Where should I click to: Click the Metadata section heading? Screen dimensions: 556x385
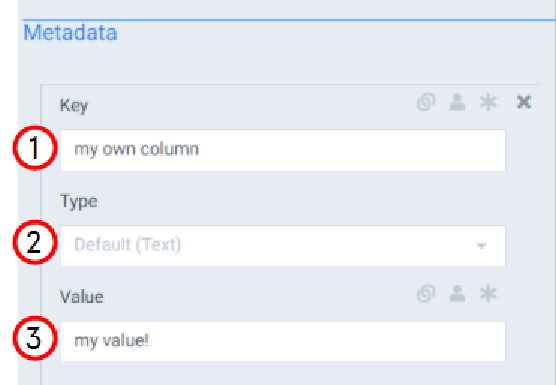[70, 33]
